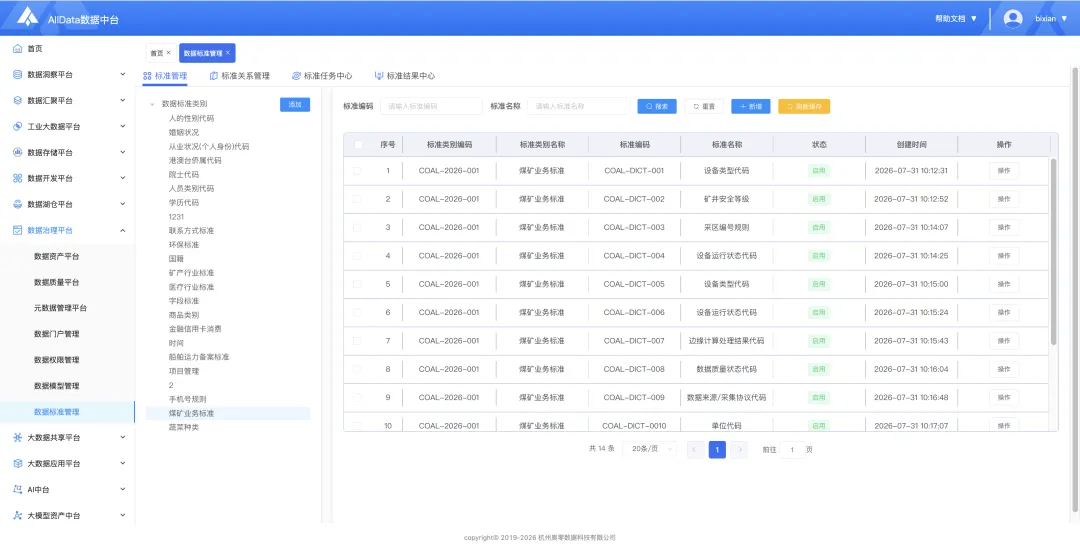
Task: Click the 数据存储平台 sidebar icon
Action: tap(18, 152)
